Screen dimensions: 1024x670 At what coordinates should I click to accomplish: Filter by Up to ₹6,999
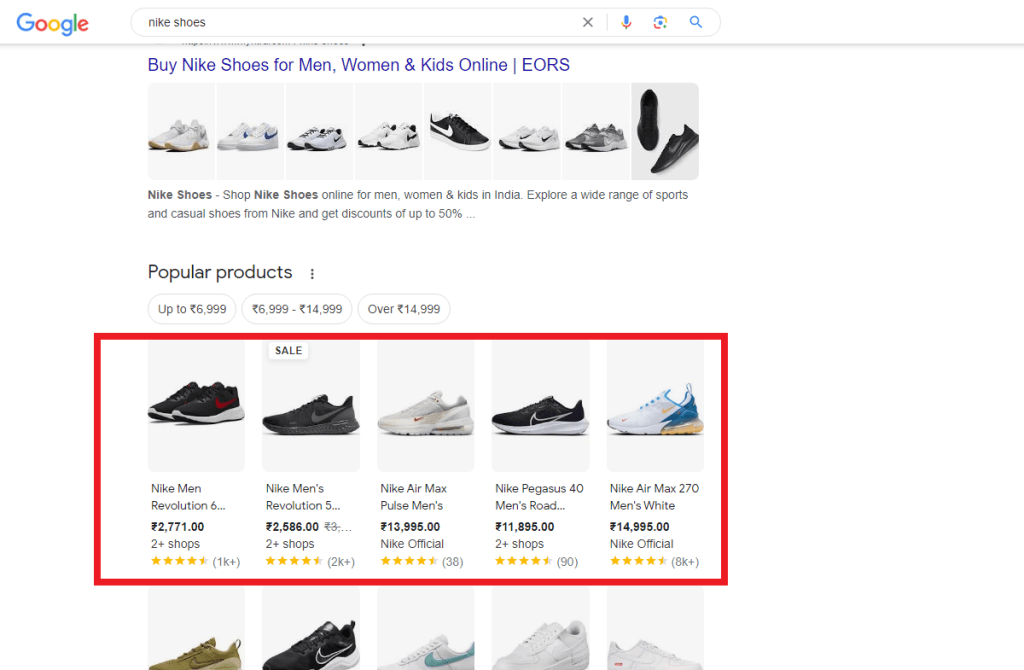[x=192, y=309]
